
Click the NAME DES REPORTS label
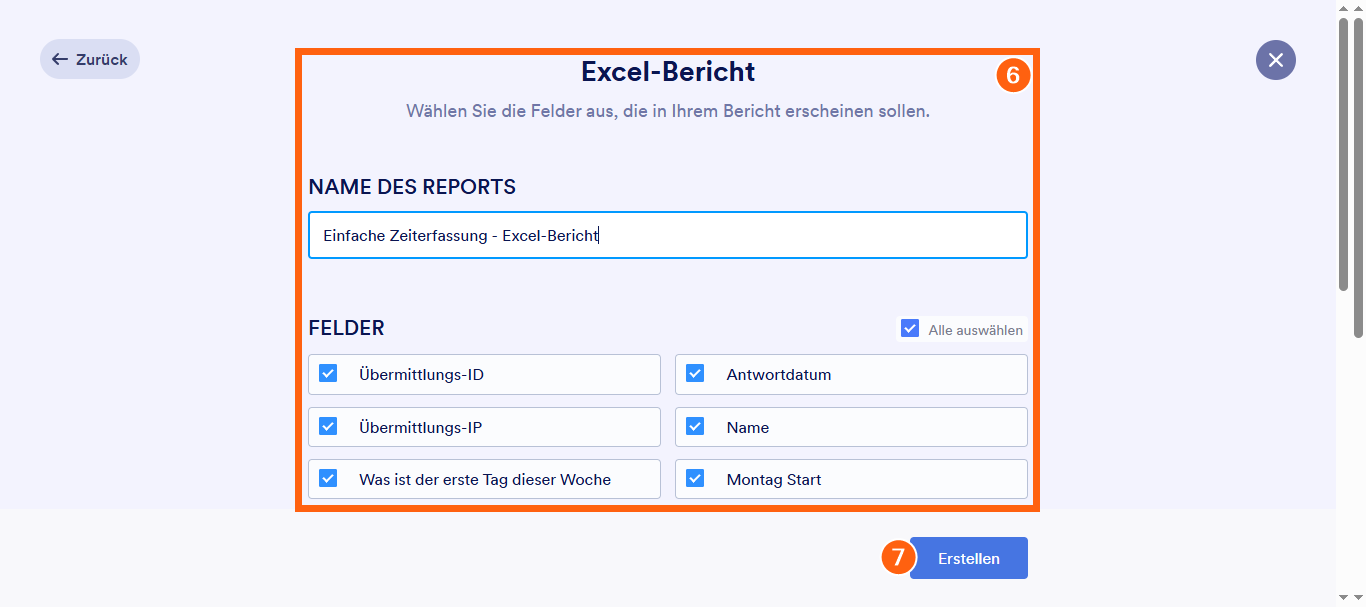(x=412, y=187)
